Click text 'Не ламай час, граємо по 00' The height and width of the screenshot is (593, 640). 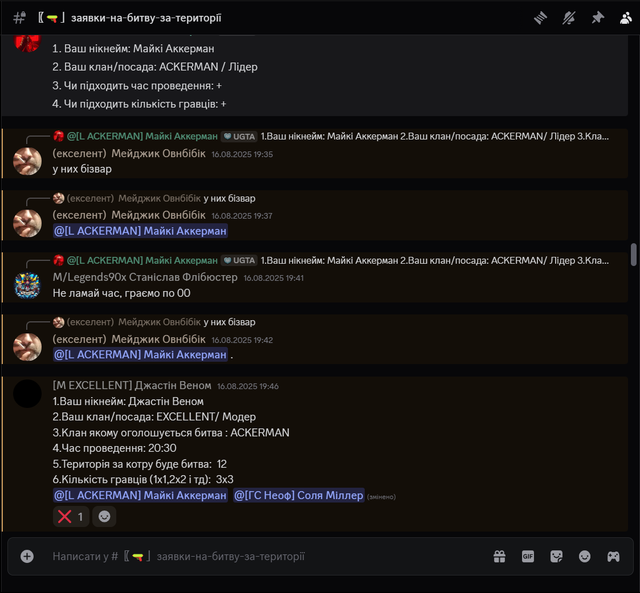pos(121,293)
